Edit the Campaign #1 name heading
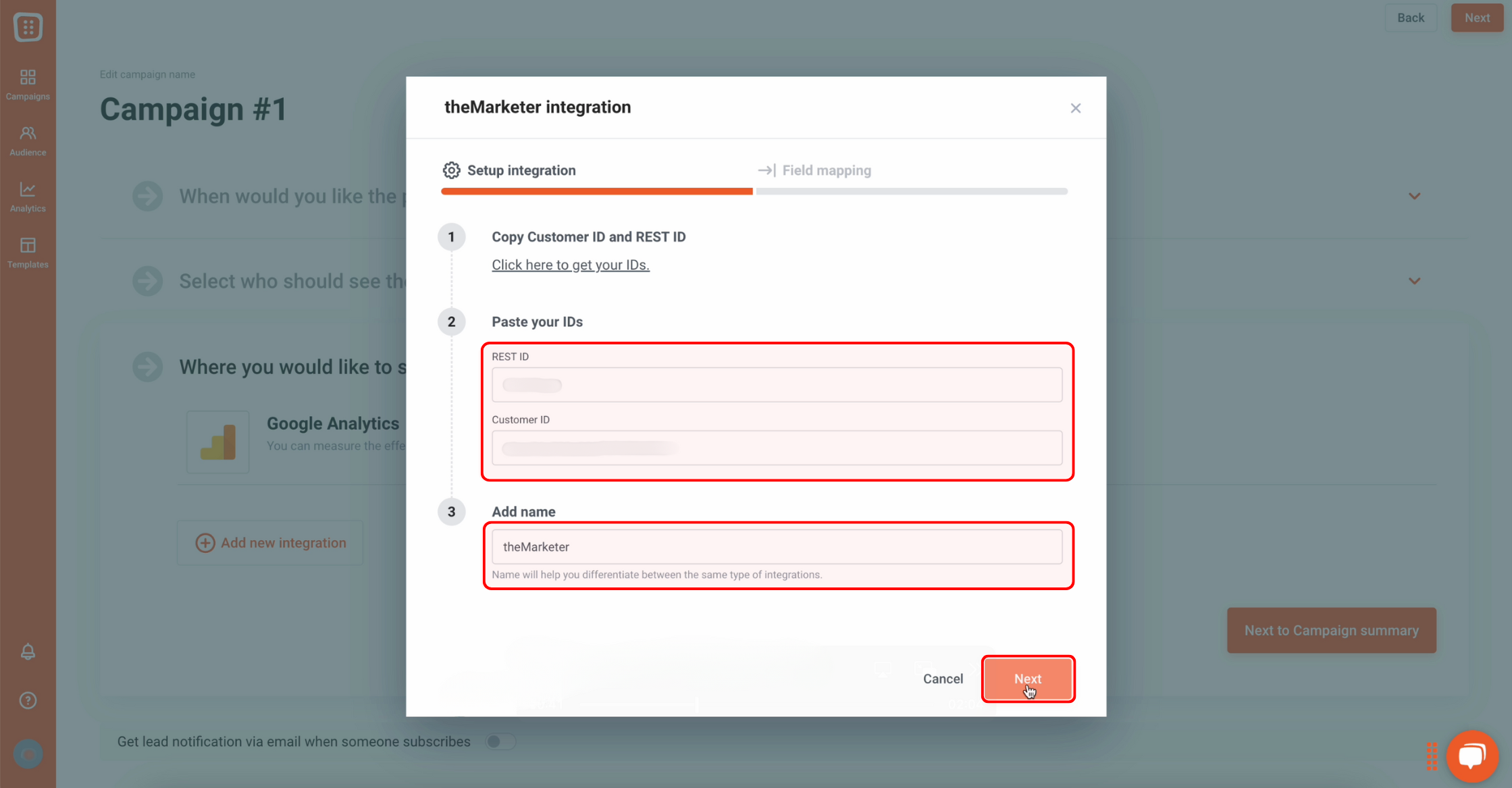The height and width of the screenshot is (788, 1512). coord(194,109)
